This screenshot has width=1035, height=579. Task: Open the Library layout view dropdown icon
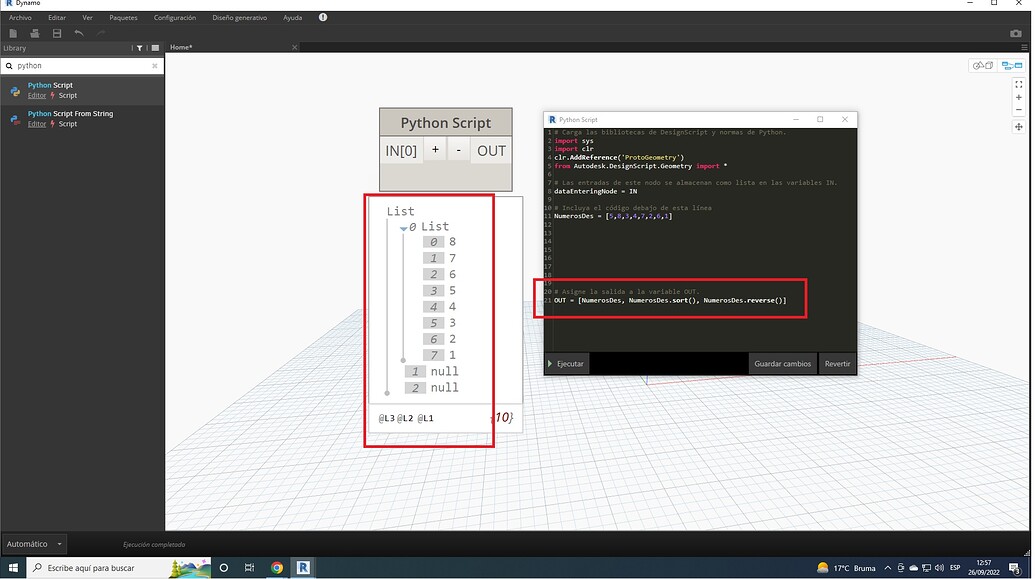pos(156,47)
